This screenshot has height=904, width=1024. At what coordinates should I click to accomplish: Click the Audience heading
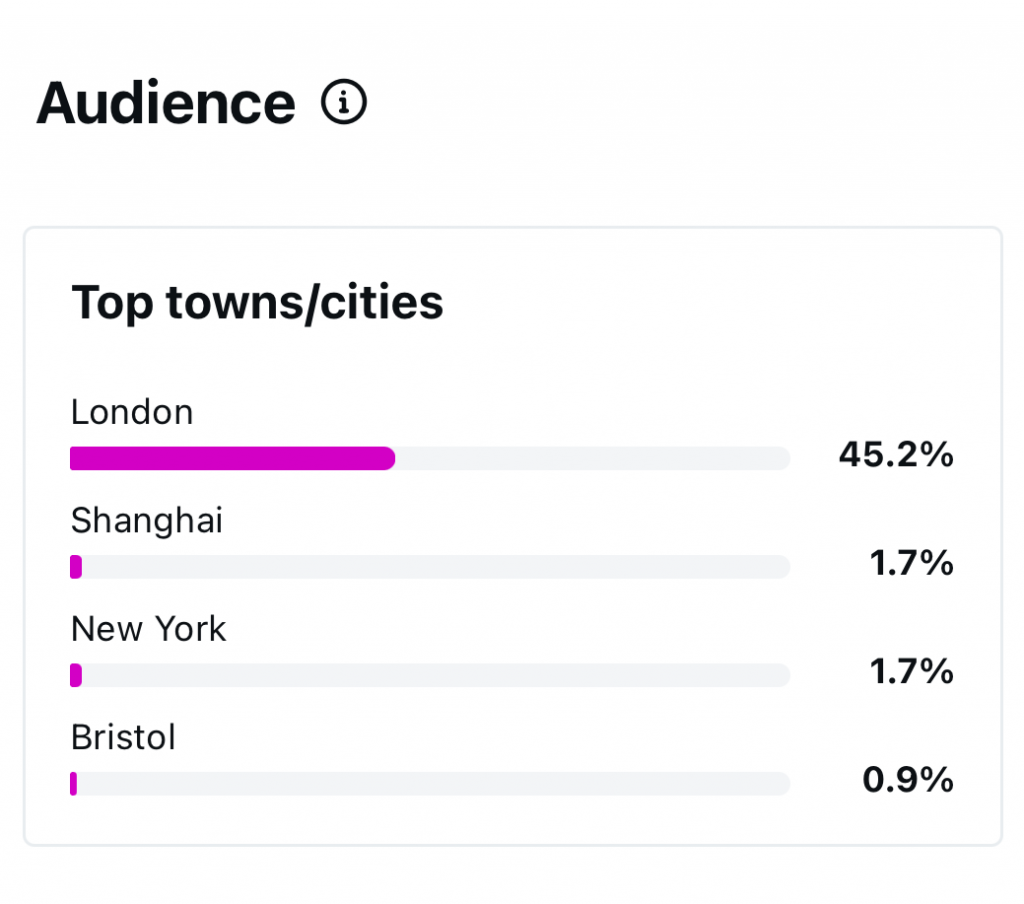coord(166,102)
